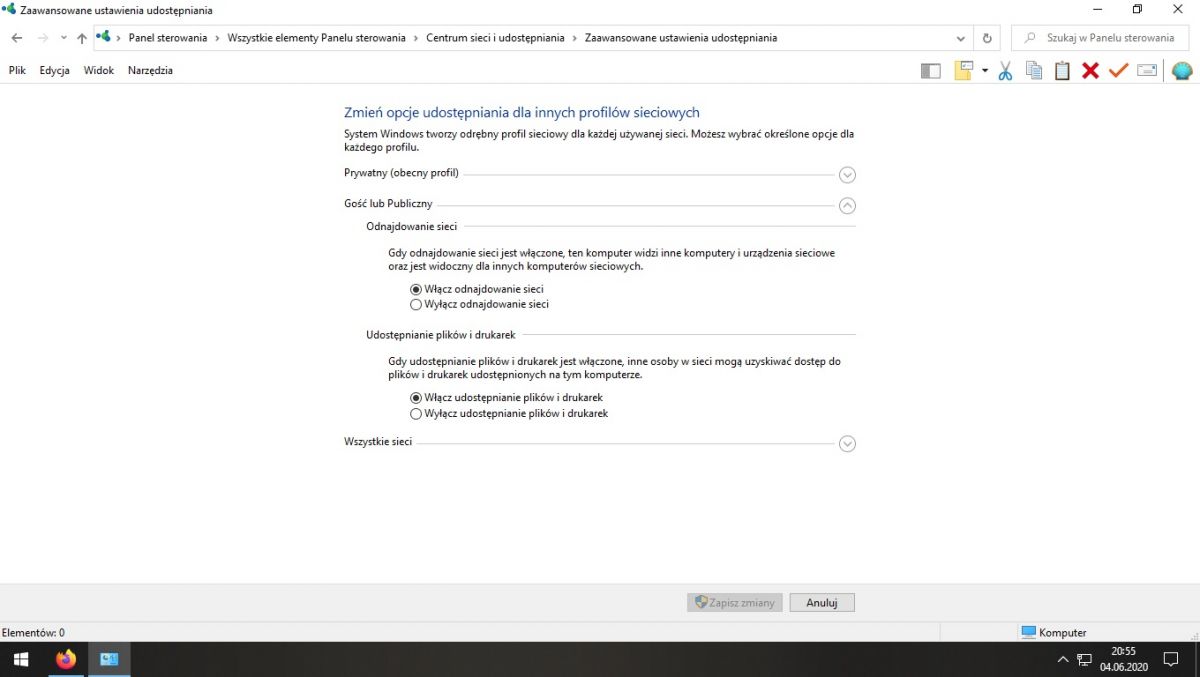
Task: Click the Zmień opcje udostępniania page heading
Action: tap(522, 113)
